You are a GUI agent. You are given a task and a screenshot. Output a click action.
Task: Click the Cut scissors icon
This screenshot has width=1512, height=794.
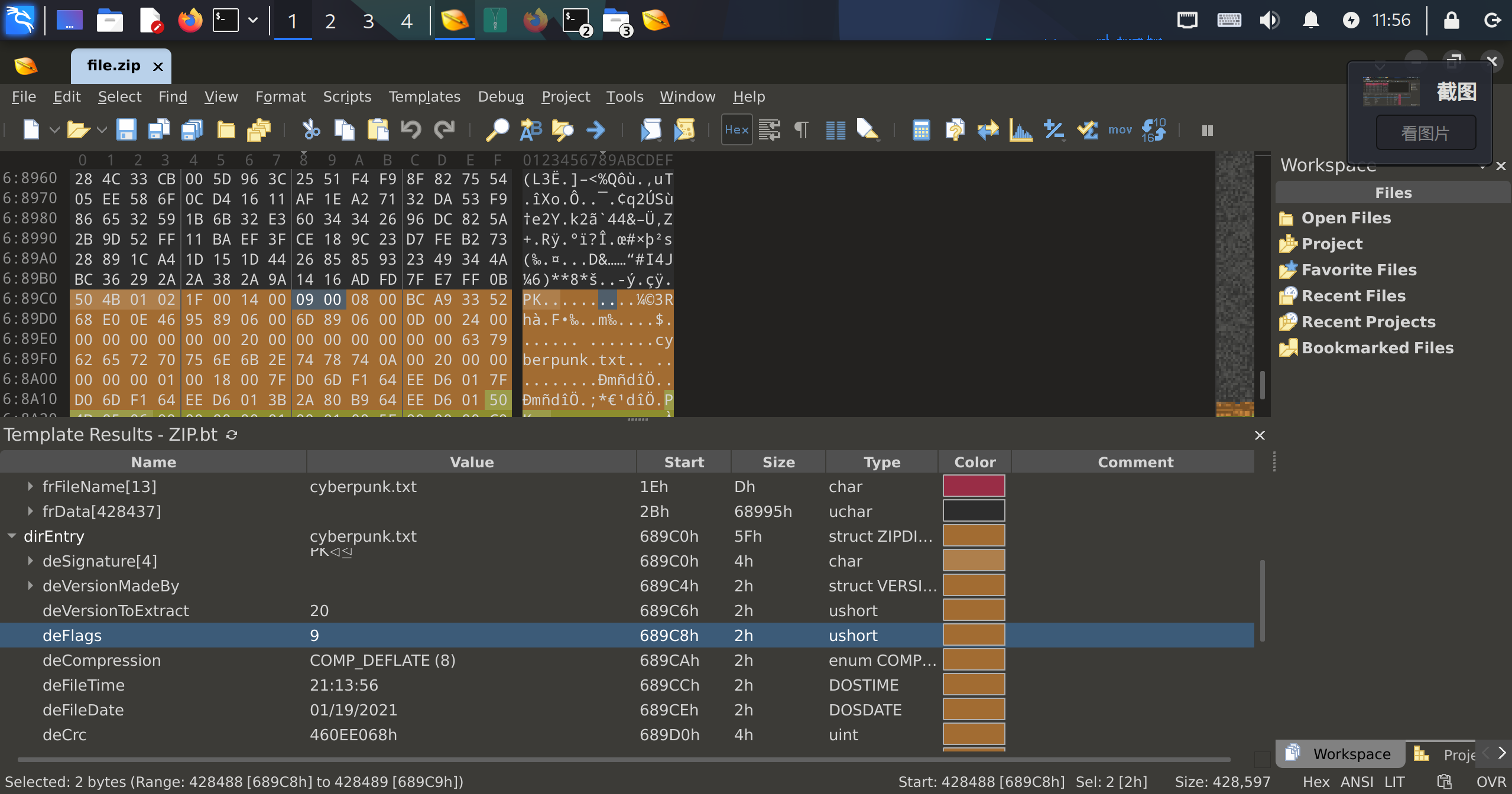click(311, 129)
